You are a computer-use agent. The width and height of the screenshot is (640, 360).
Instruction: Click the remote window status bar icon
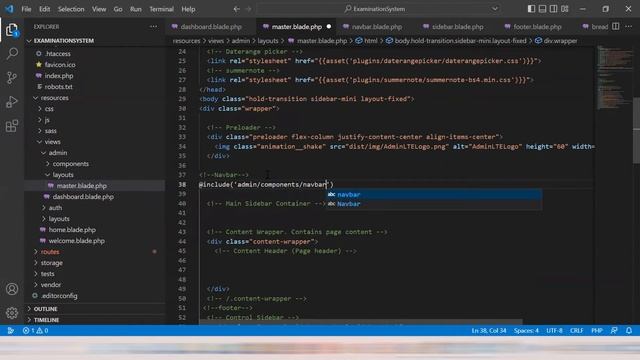pos(11,331)
